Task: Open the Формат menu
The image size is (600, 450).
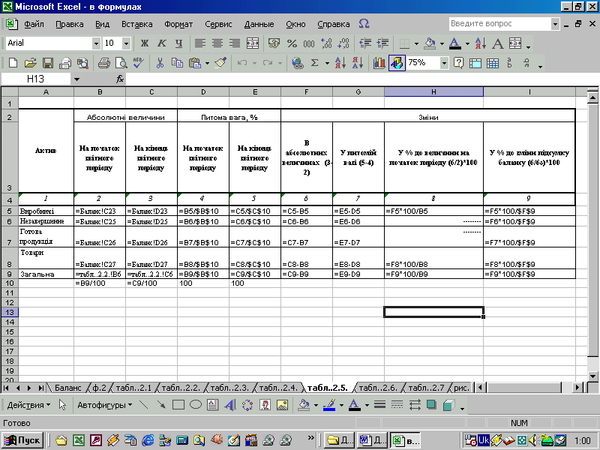Action: 178,24
